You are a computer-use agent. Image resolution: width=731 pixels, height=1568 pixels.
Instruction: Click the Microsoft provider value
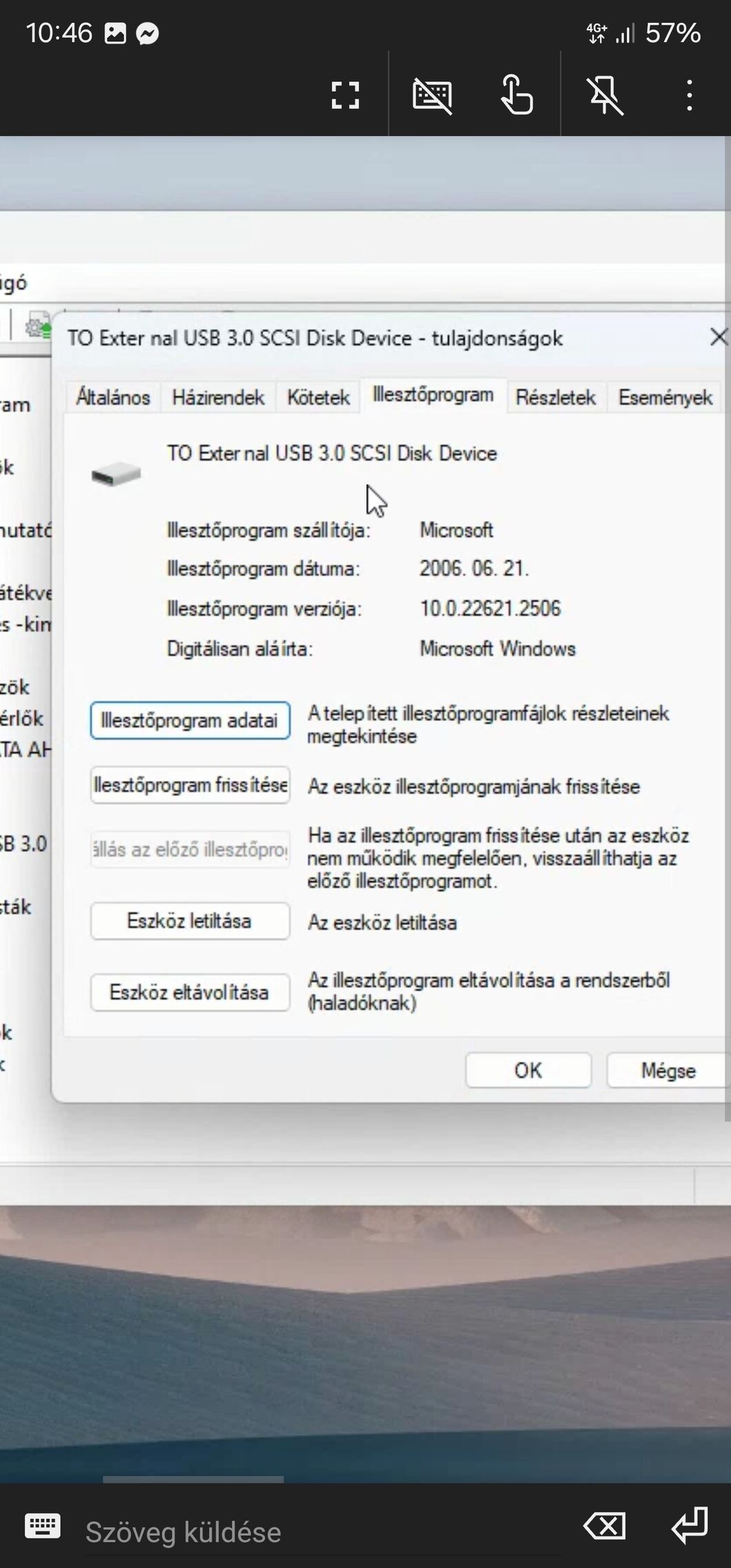coord(457,530)
